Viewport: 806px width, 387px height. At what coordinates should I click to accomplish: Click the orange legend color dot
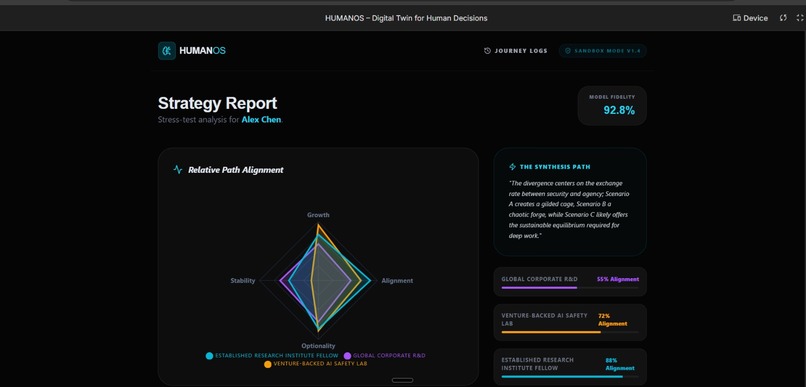(x=267, y=364)
